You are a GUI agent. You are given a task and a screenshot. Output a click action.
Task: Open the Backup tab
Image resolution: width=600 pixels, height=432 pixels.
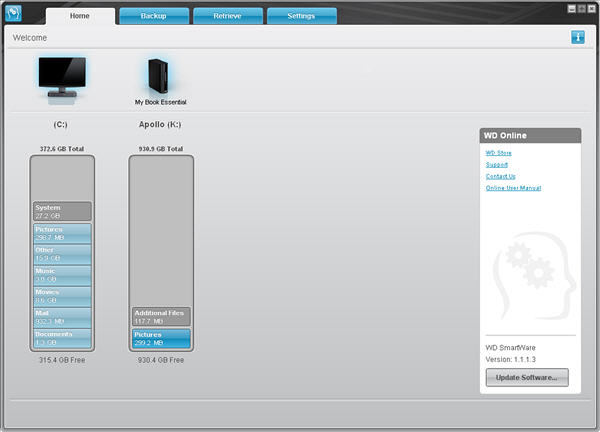[154, 16]
